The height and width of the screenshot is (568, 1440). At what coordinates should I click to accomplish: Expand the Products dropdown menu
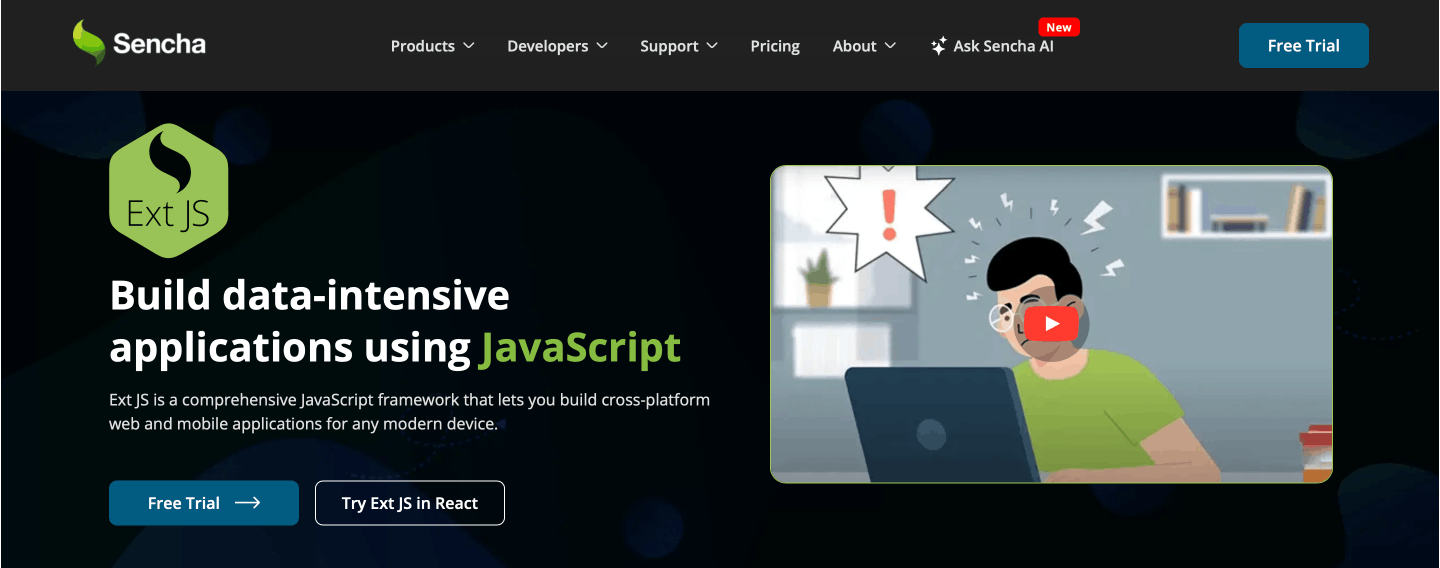432,46
